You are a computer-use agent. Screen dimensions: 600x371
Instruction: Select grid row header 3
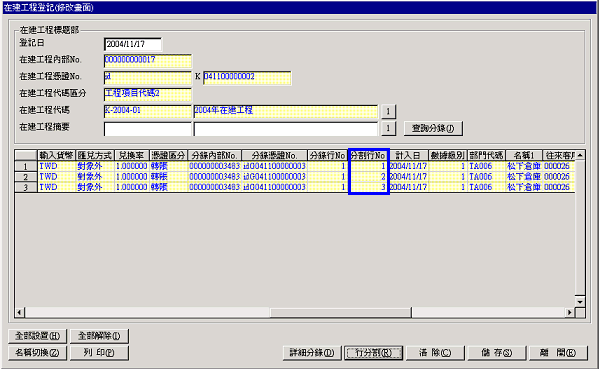pyautogui.click(x=26, y=187)
